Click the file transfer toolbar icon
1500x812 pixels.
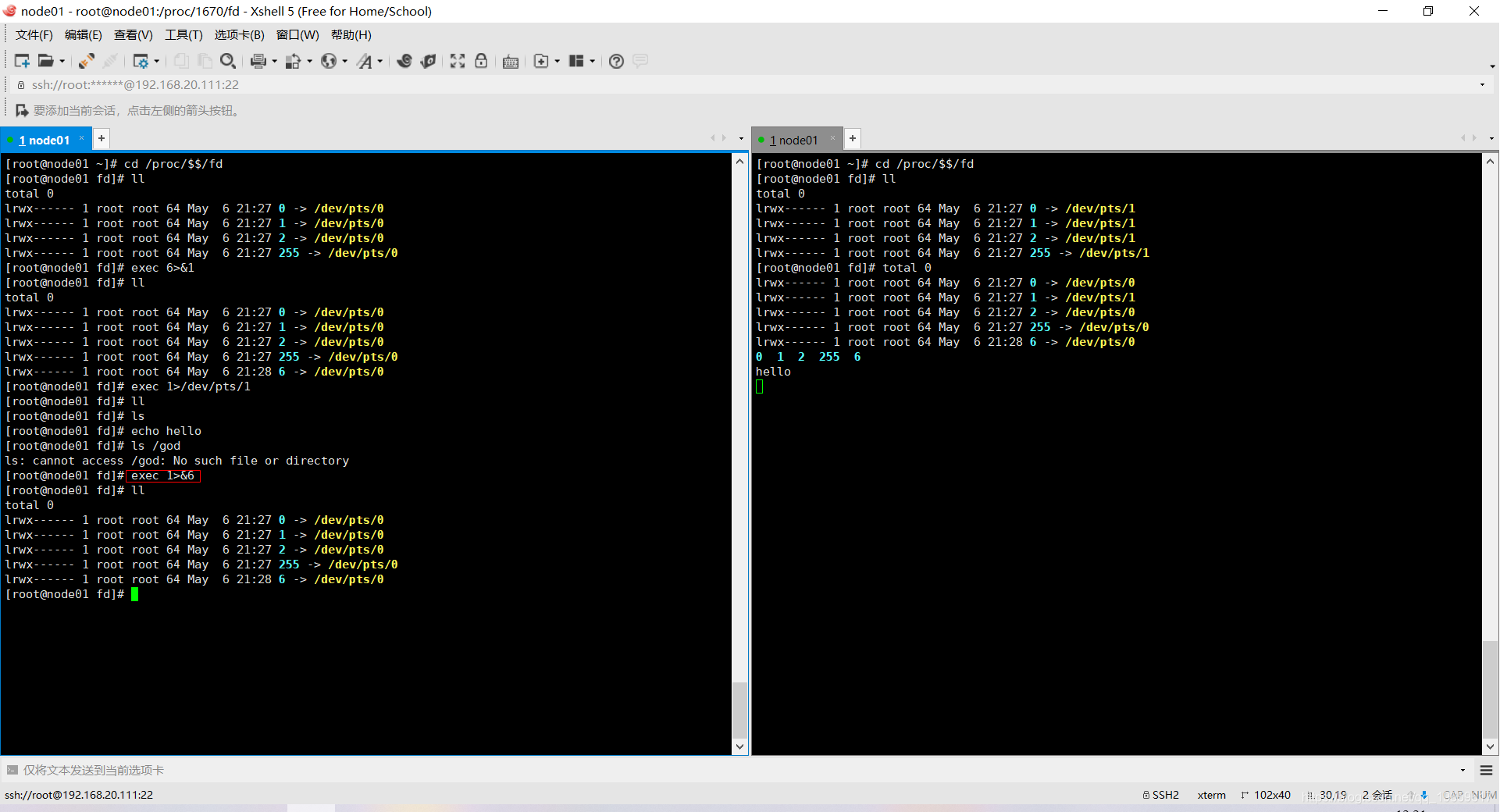click(294, 61)
